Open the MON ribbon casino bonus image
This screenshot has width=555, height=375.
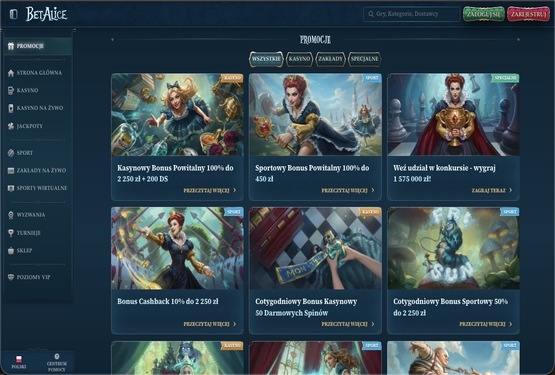[x=315, y=249]
